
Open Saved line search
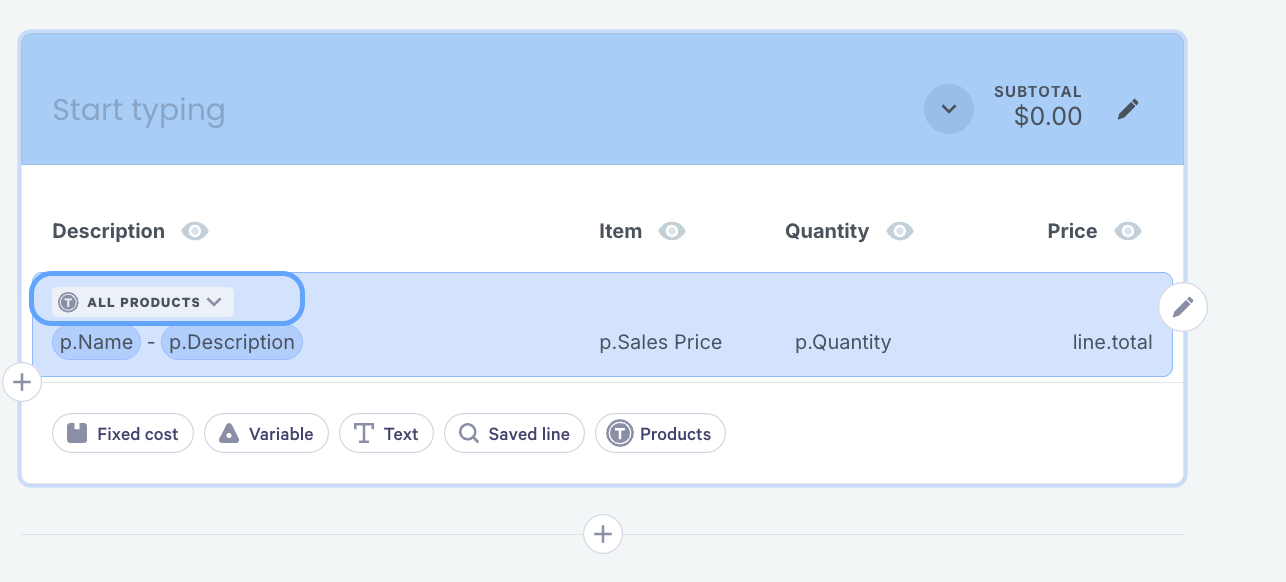coord(514,434)
